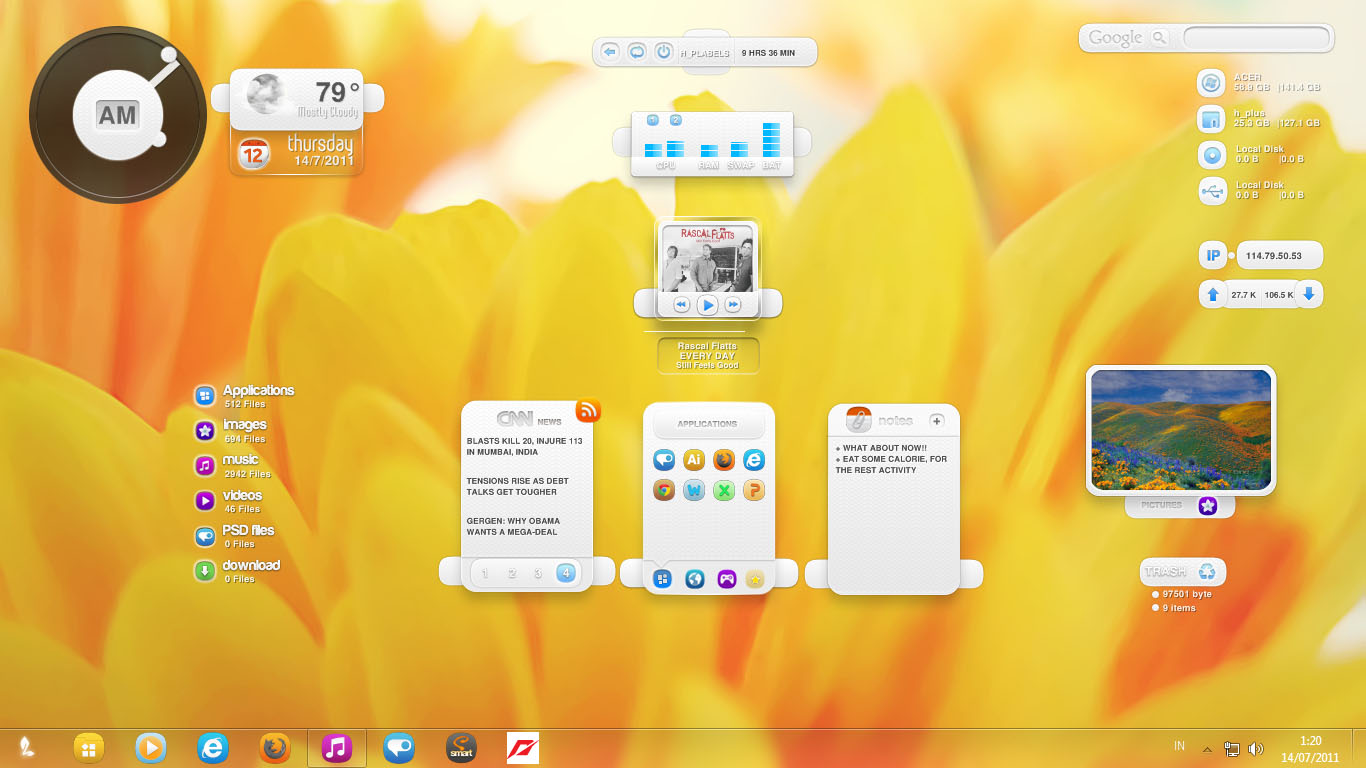Click the TRASH label above item count

pos(1164,571)
